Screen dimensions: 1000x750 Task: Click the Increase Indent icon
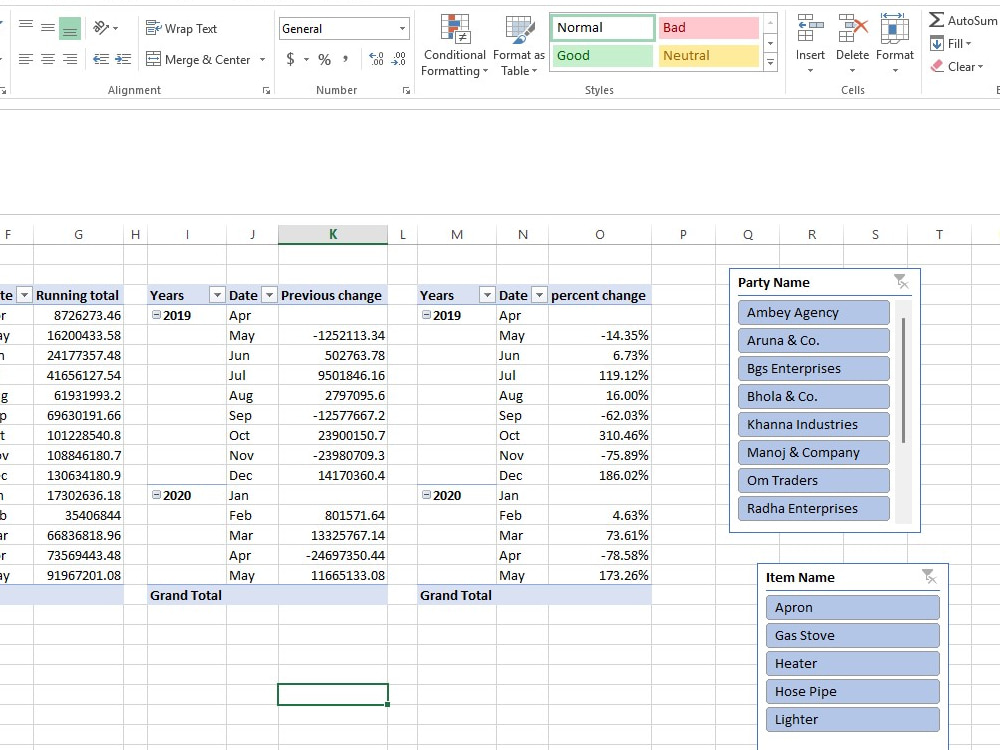(x=122, y=59)
